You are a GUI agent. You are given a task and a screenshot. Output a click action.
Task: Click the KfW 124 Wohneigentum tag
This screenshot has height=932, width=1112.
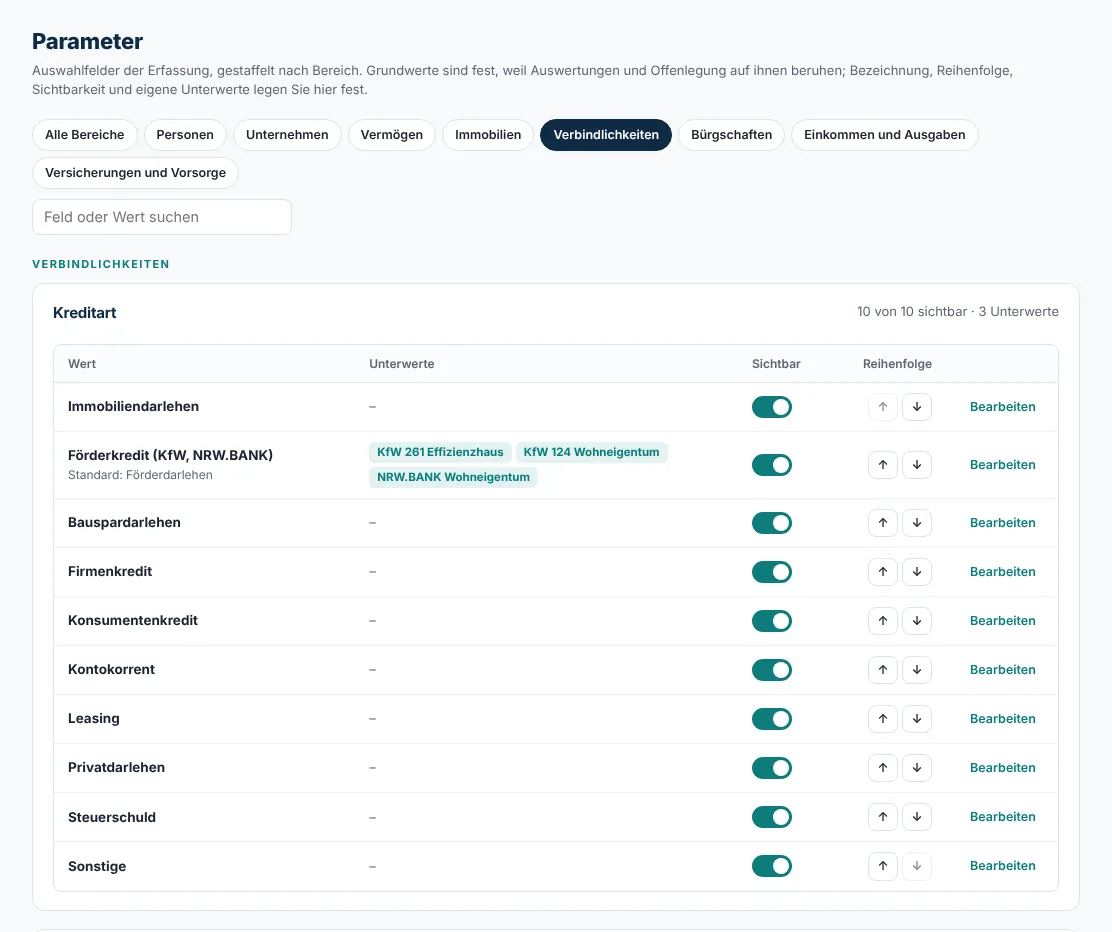591,453
